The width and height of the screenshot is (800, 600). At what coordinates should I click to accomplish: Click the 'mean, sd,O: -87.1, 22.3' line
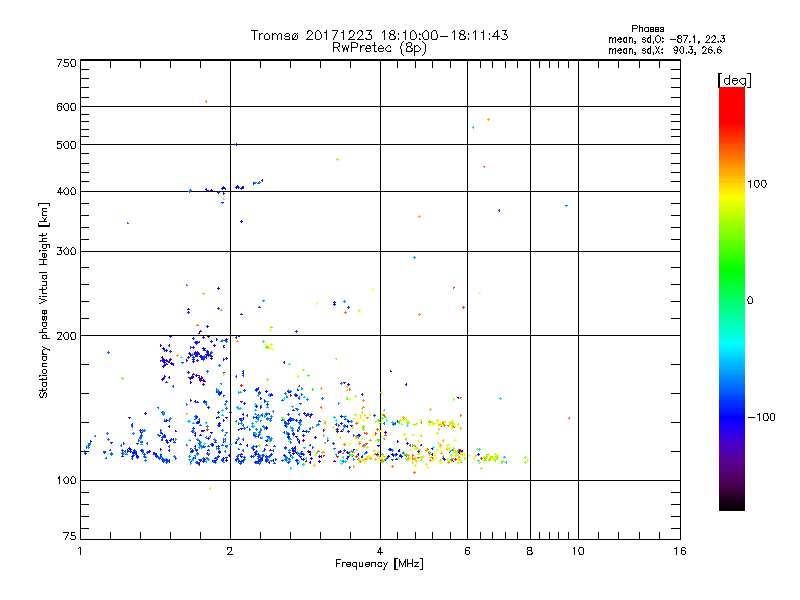[666, 39]
